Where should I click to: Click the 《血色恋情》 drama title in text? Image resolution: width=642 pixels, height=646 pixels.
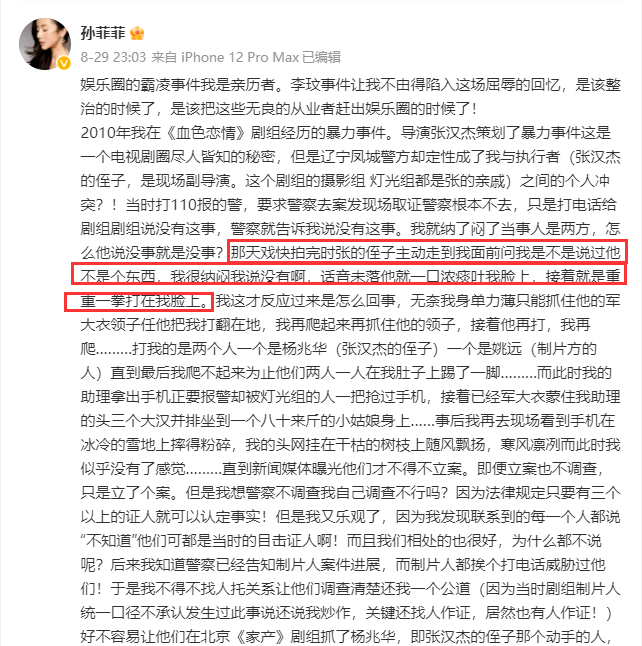pyautogui.click(x=207, y=133)
